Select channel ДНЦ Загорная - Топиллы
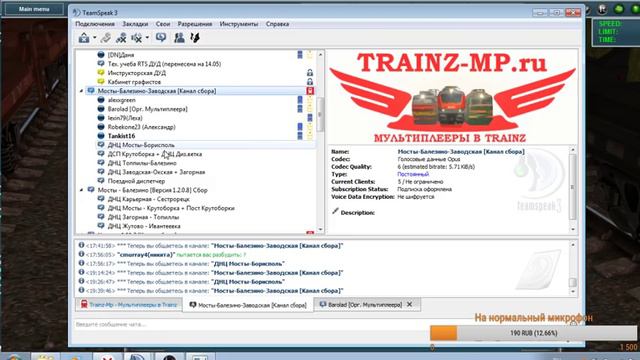 143,217
